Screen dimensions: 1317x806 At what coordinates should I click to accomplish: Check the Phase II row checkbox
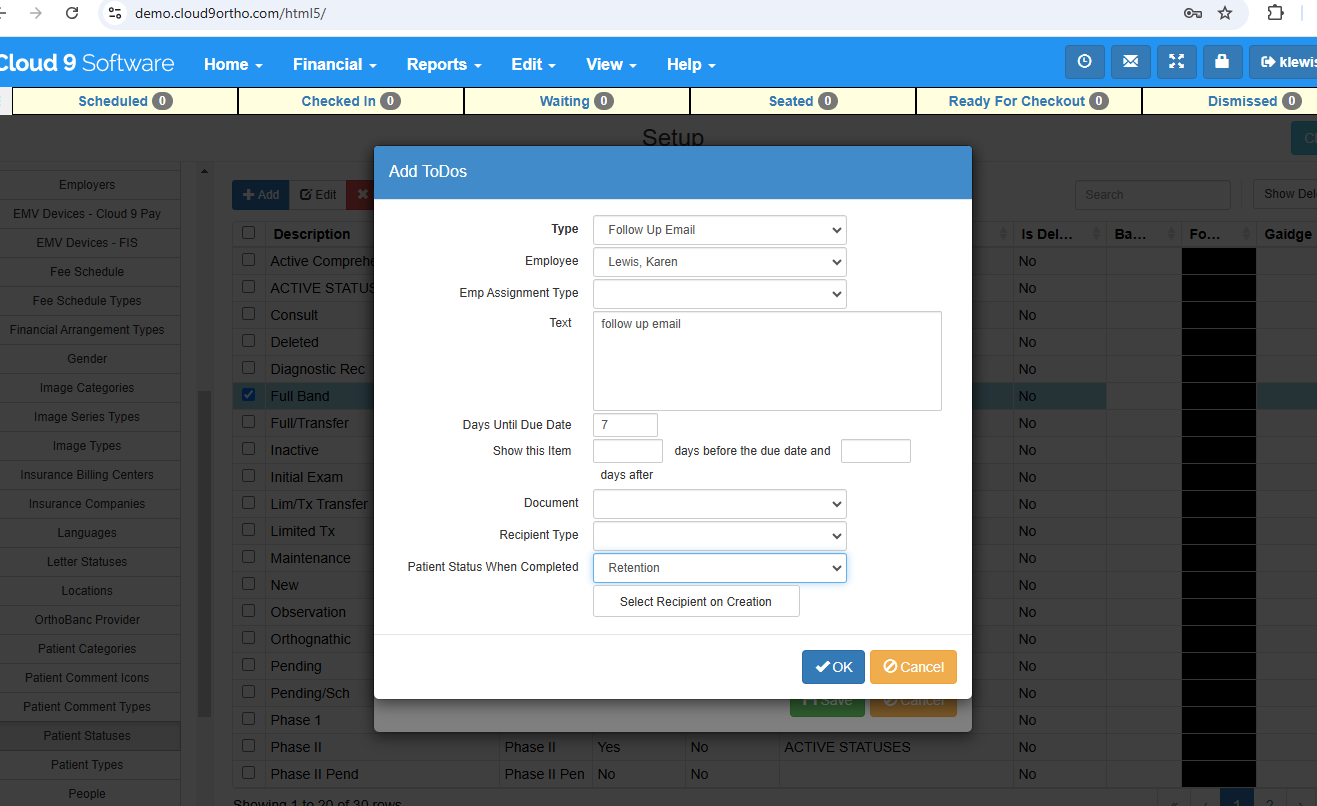[x=249, y=746]
